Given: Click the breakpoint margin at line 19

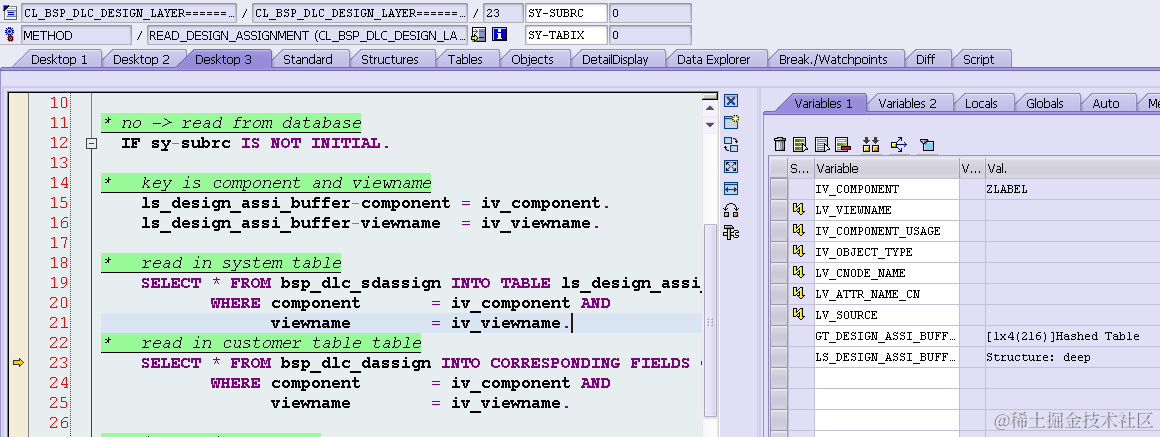Looking at the screenshot, I should pyautogui.click(x=18, y=283).
